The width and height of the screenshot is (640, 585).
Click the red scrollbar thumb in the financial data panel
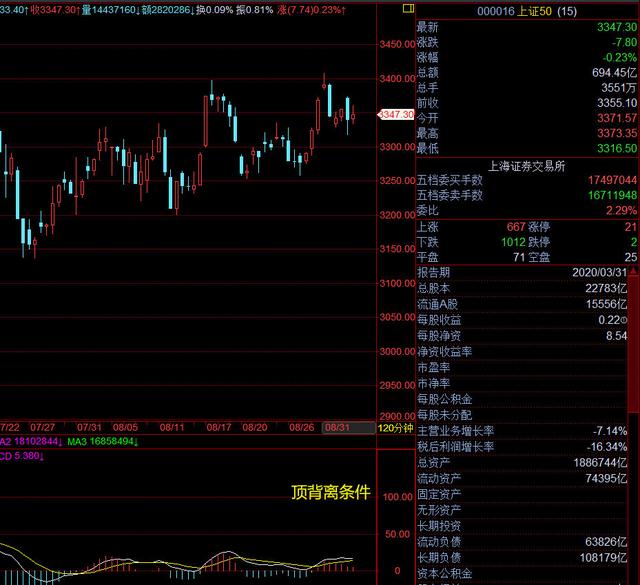633,345
